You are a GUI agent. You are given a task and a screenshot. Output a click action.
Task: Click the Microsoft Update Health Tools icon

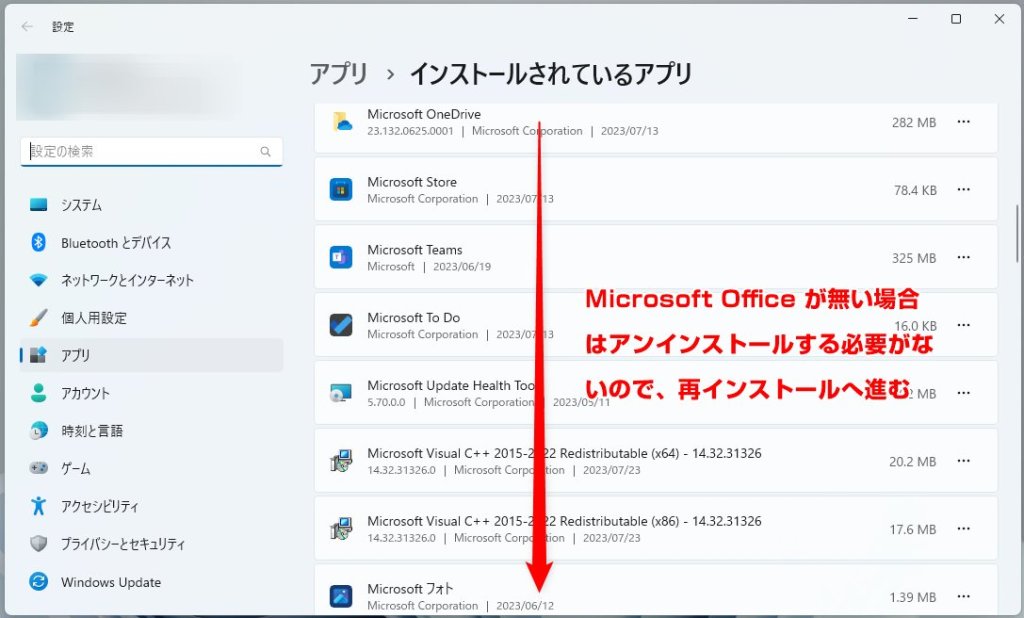(x=341, y=393)
